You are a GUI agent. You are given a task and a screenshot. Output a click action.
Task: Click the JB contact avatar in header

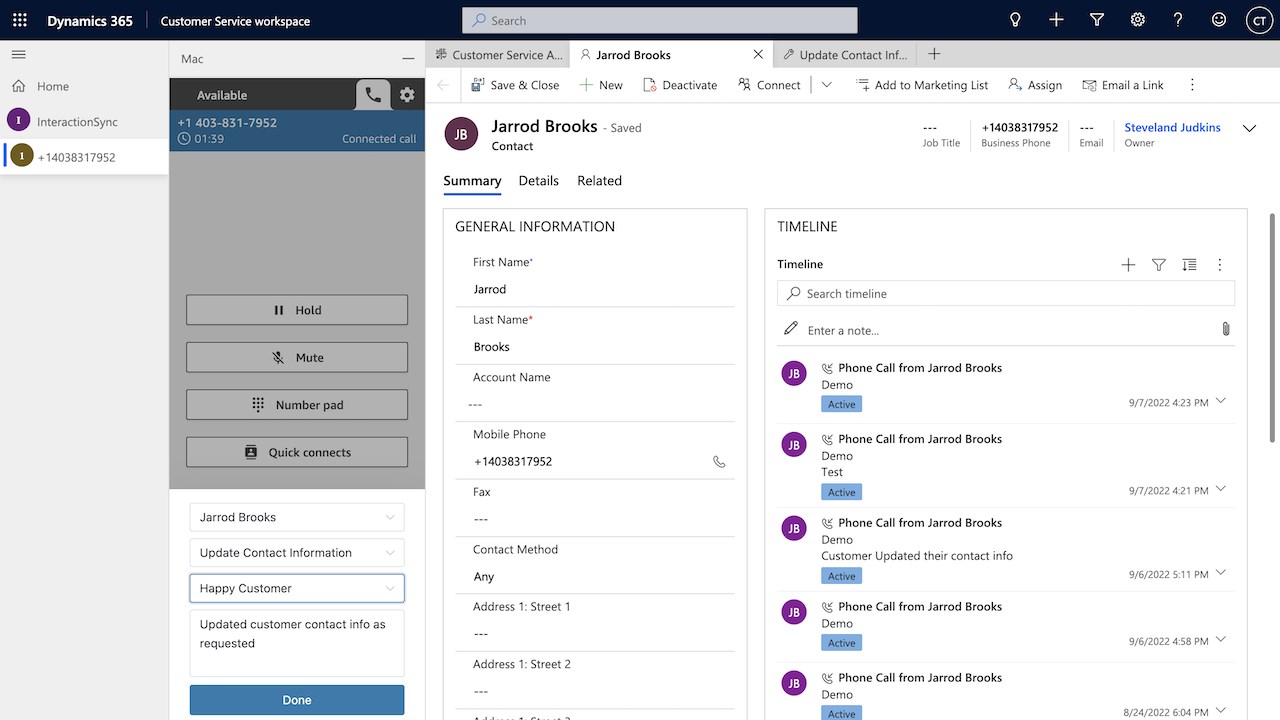pos(461,134)
